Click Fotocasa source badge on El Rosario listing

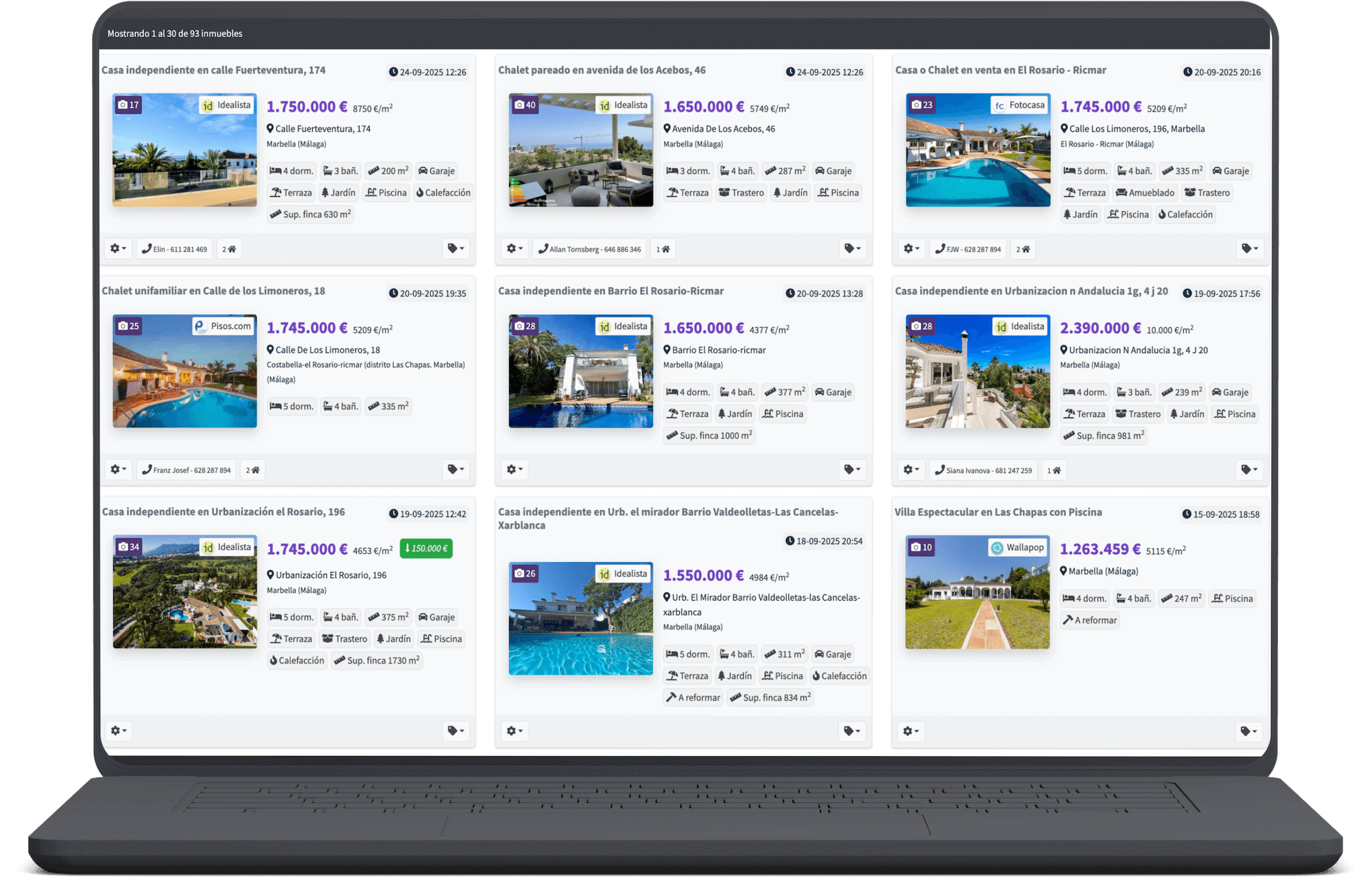tap(1020, 105)
